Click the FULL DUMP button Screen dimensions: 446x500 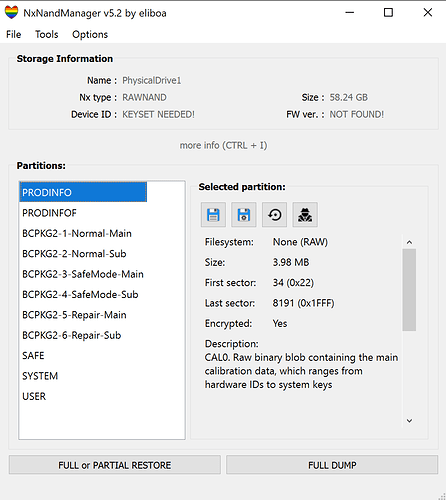(332, 465)
